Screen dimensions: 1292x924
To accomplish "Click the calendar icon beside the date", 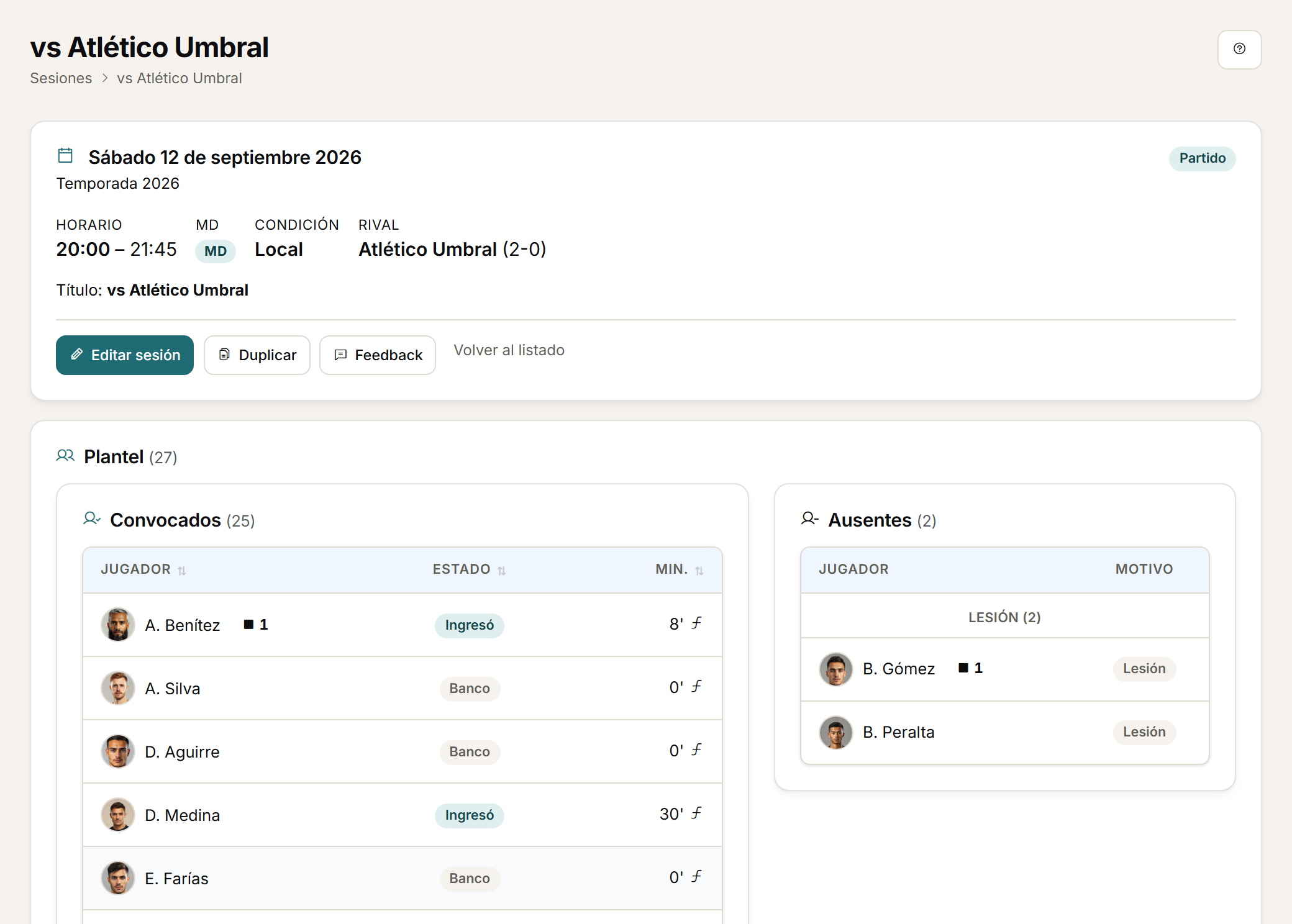I will point(65,155).
